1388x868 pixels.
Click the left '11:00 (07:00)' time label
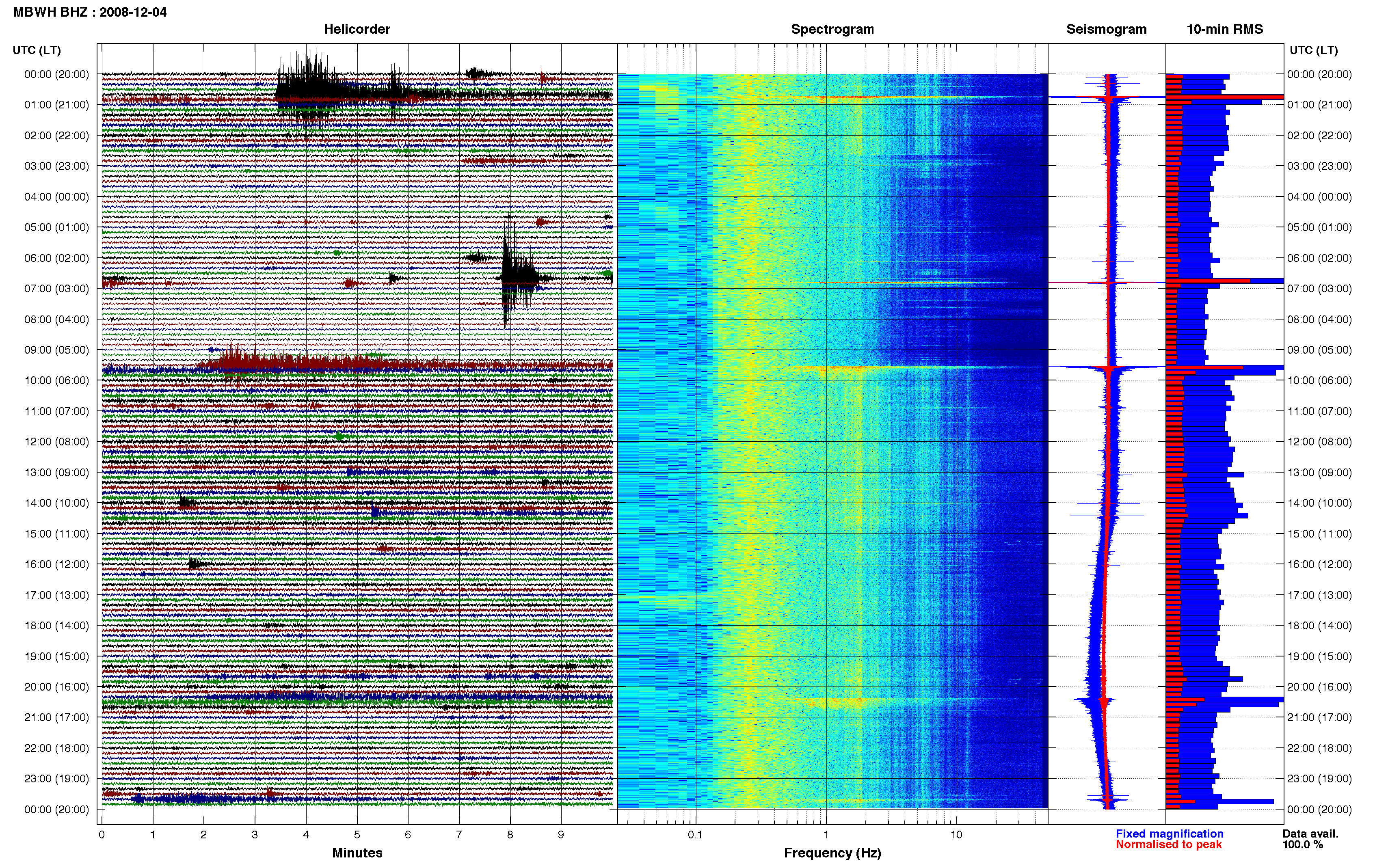(x=56, y=411)
